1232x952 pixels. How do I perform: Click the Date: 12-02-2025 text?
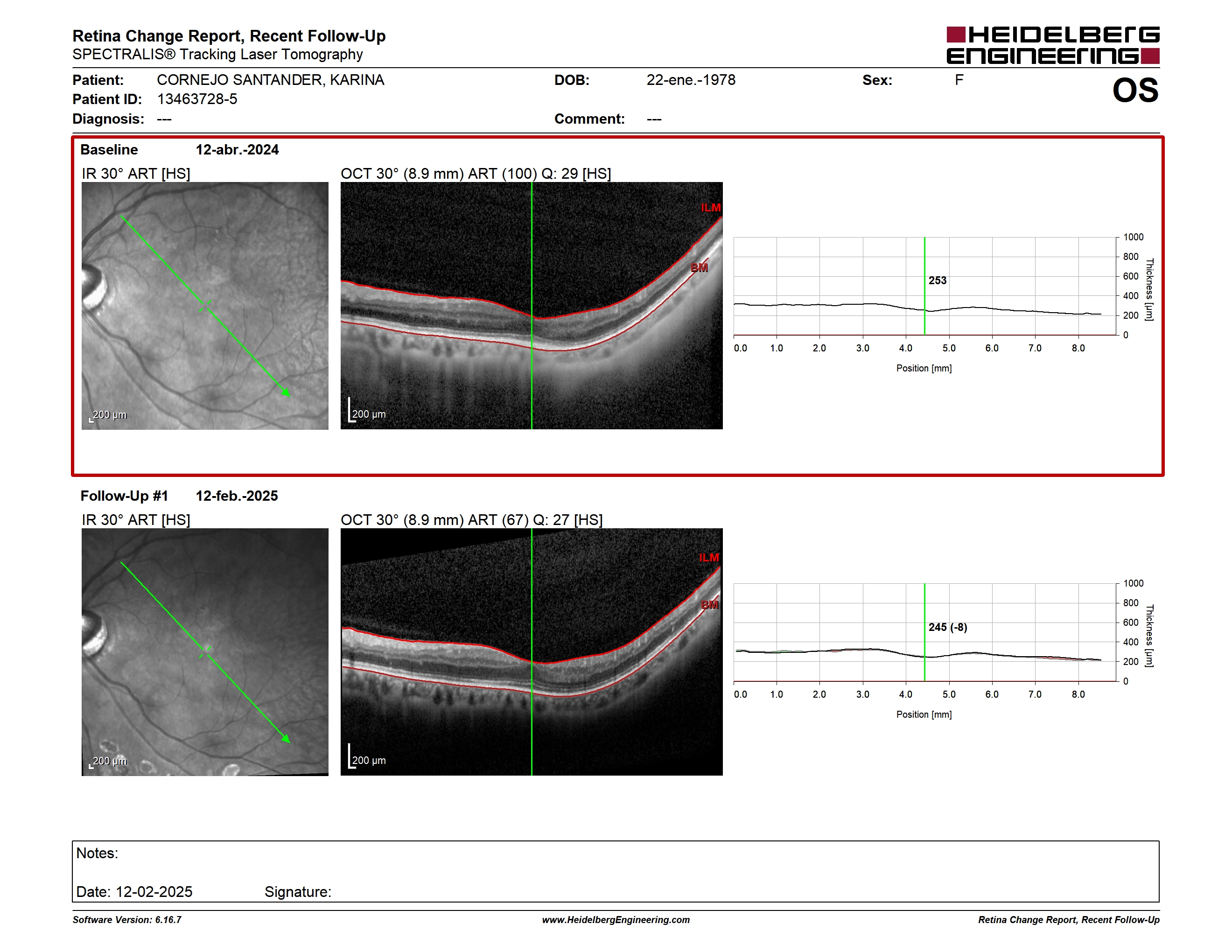134,892
